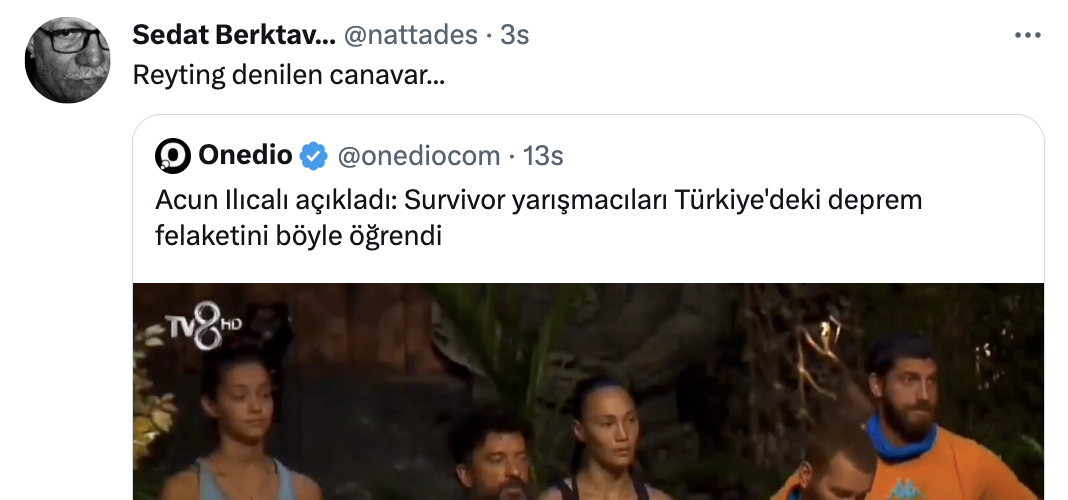Open the Sedat Berktav display name link
This screenshot has width=1068, height=500.
(233, 35)
